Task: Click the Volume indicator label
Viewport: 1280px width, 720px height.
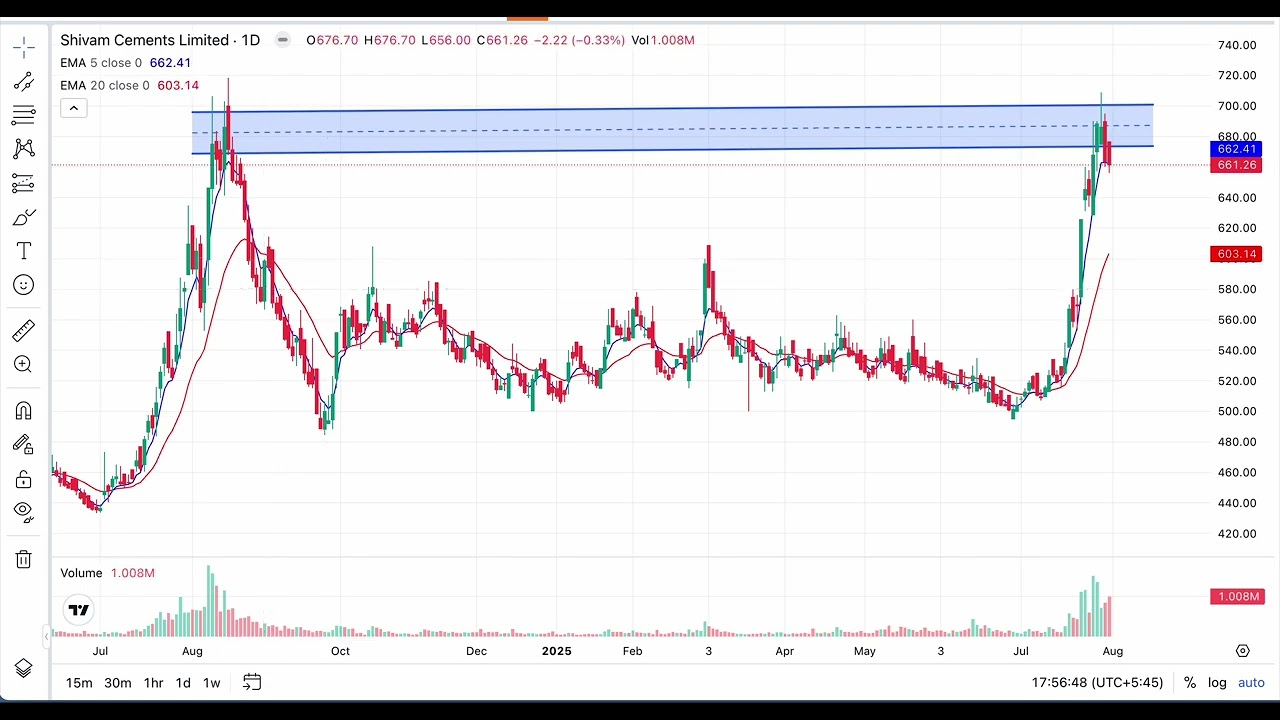Action: tap(81, 573)
